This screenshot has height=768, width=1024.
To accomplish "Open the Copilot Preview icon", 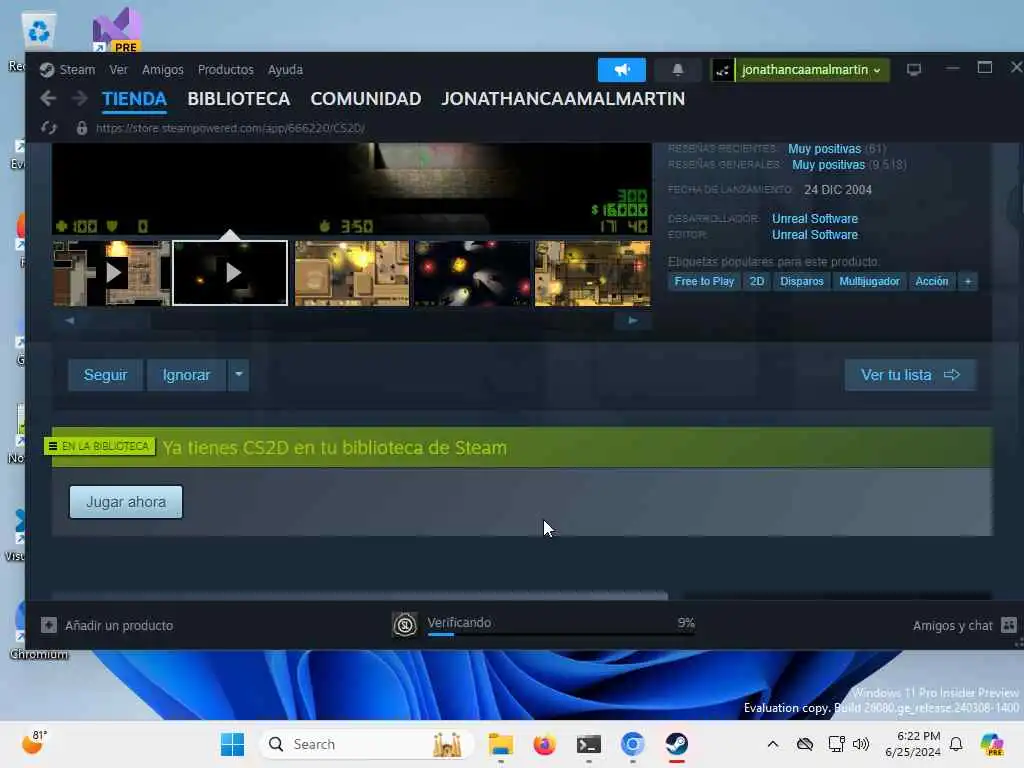I will 991,744.
